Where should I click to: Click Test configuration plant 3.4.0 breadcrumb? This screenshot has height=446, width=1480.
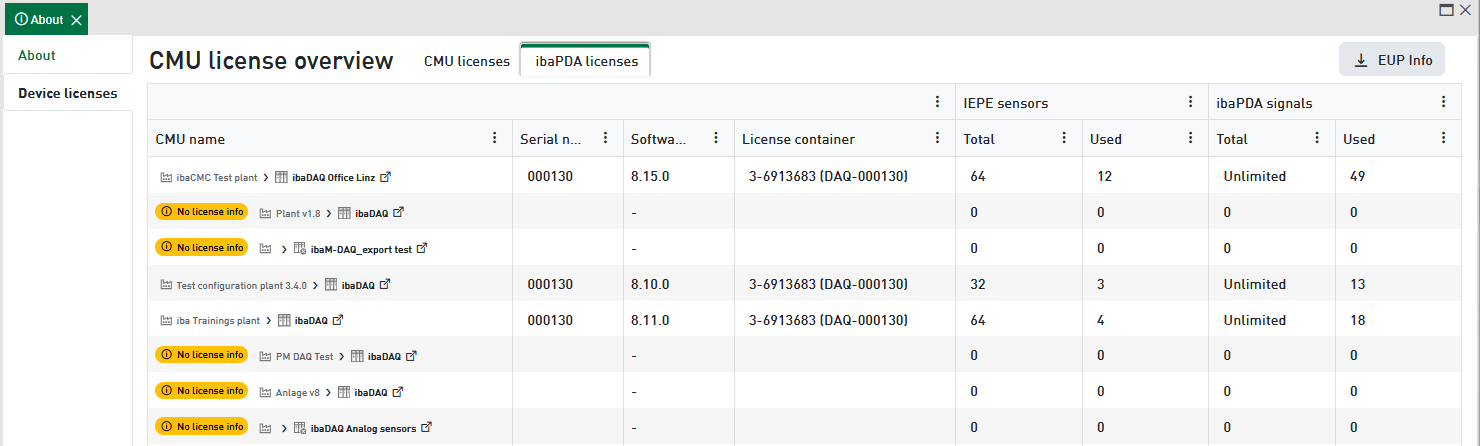coord(241,285)
